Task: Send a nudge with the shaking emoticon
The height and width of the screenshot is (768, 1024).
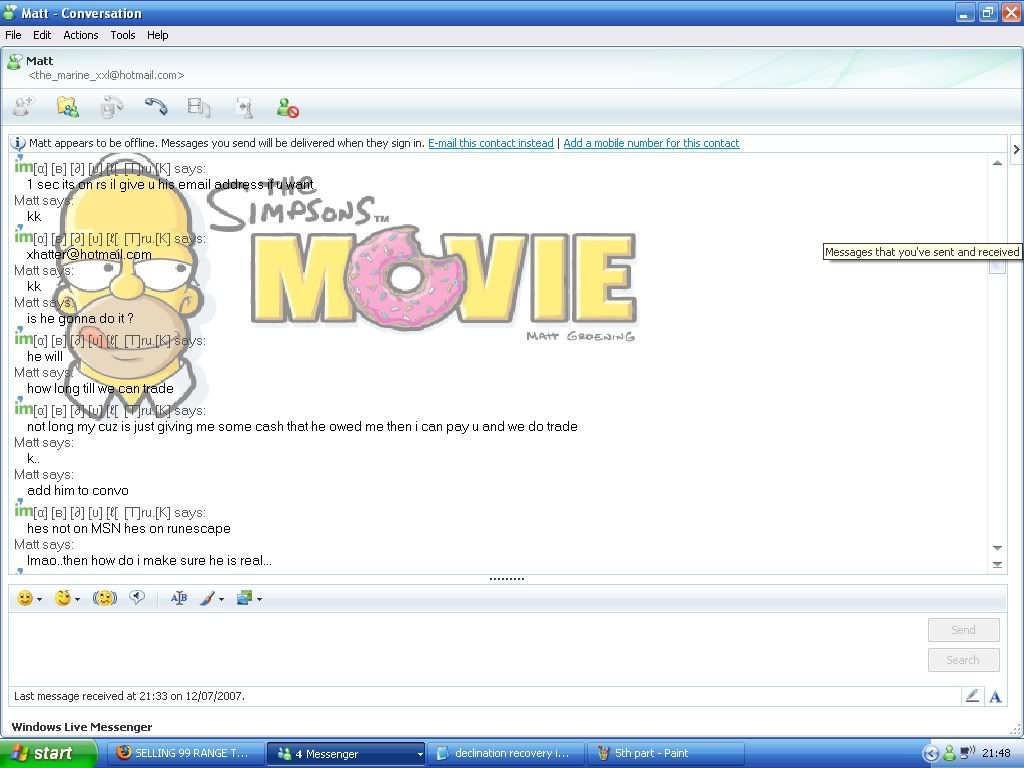Action: pos(104,598)
